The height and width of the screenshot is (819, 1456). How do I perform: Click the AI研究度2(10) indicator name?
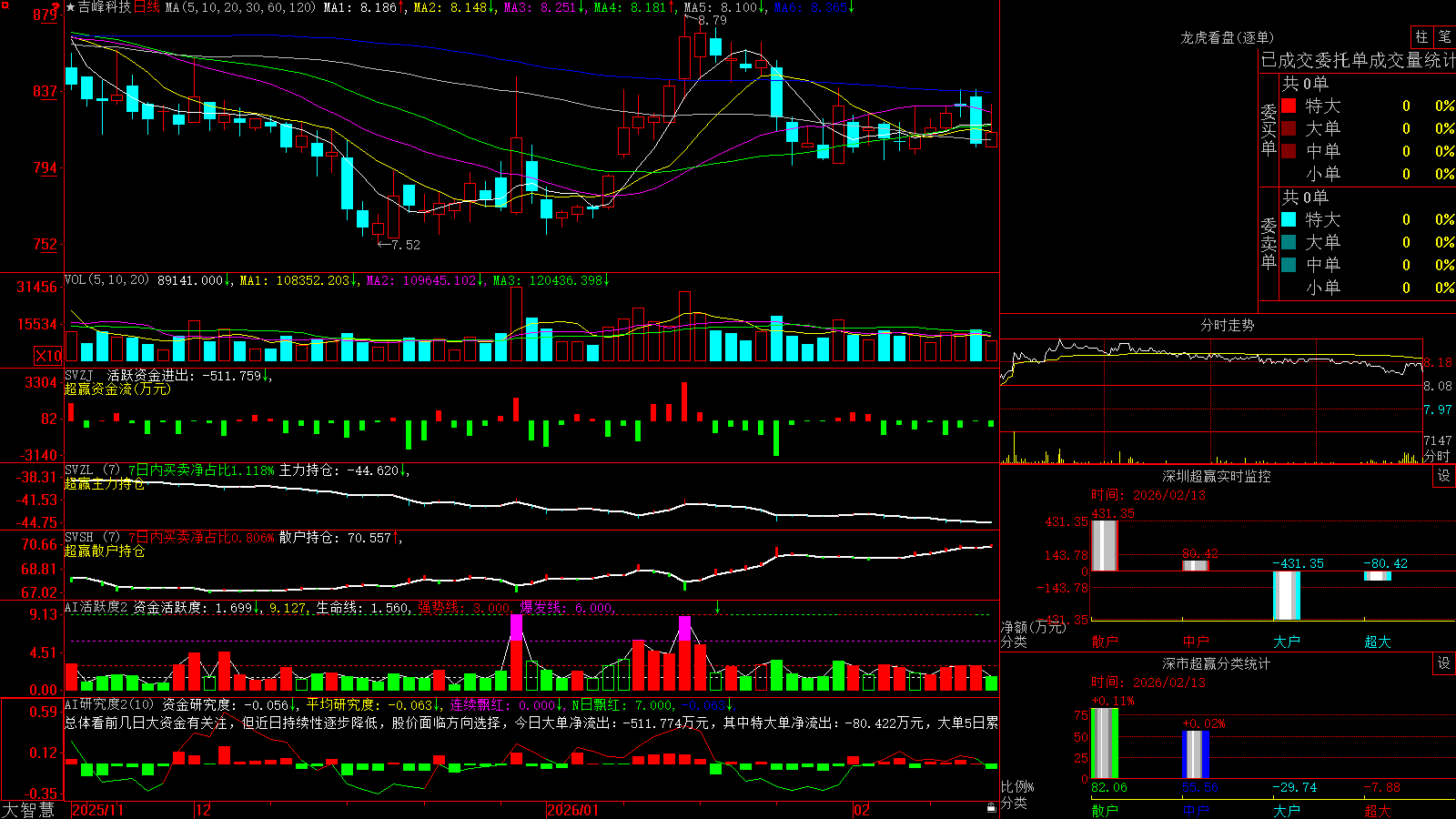(109, 704)
